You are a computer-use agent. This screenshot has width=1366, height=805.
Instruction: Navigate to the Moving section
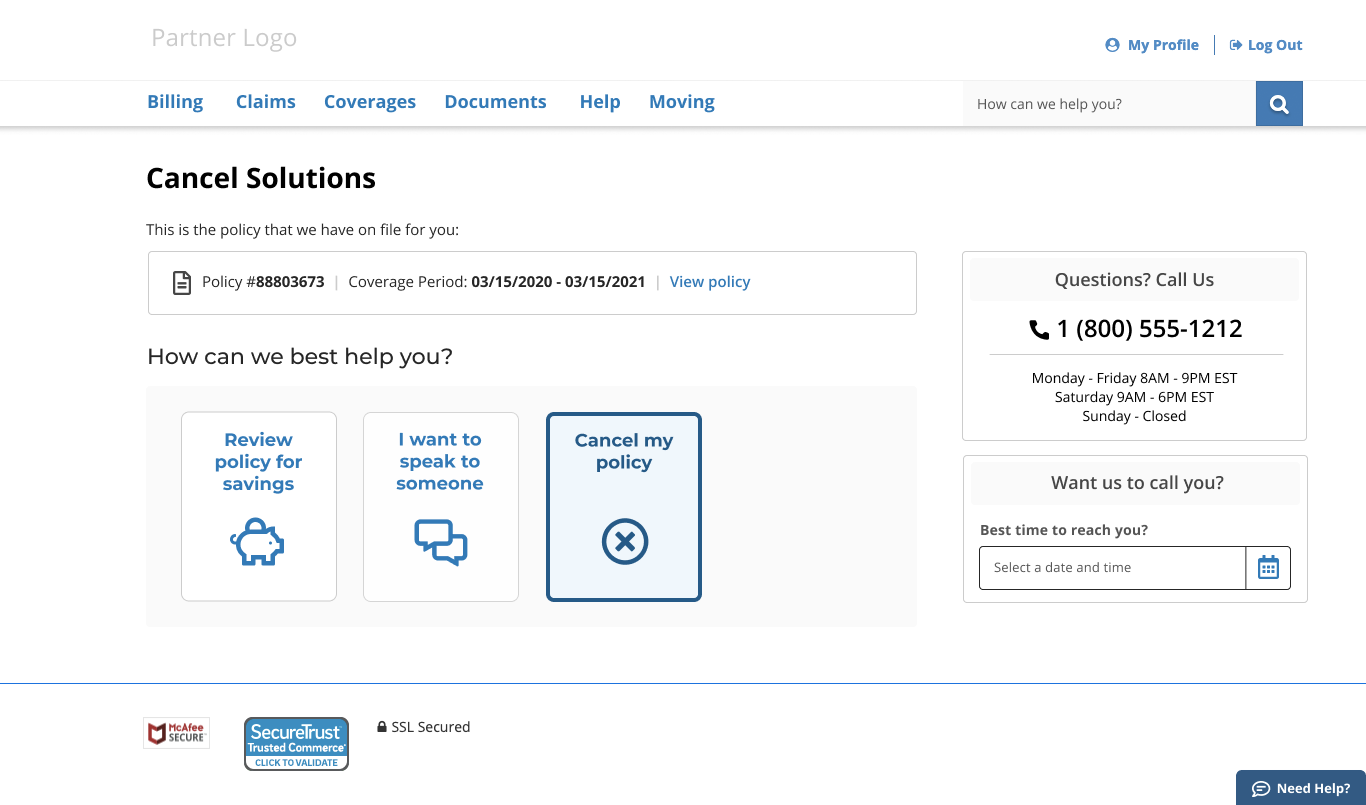click(x=682, y=102)
